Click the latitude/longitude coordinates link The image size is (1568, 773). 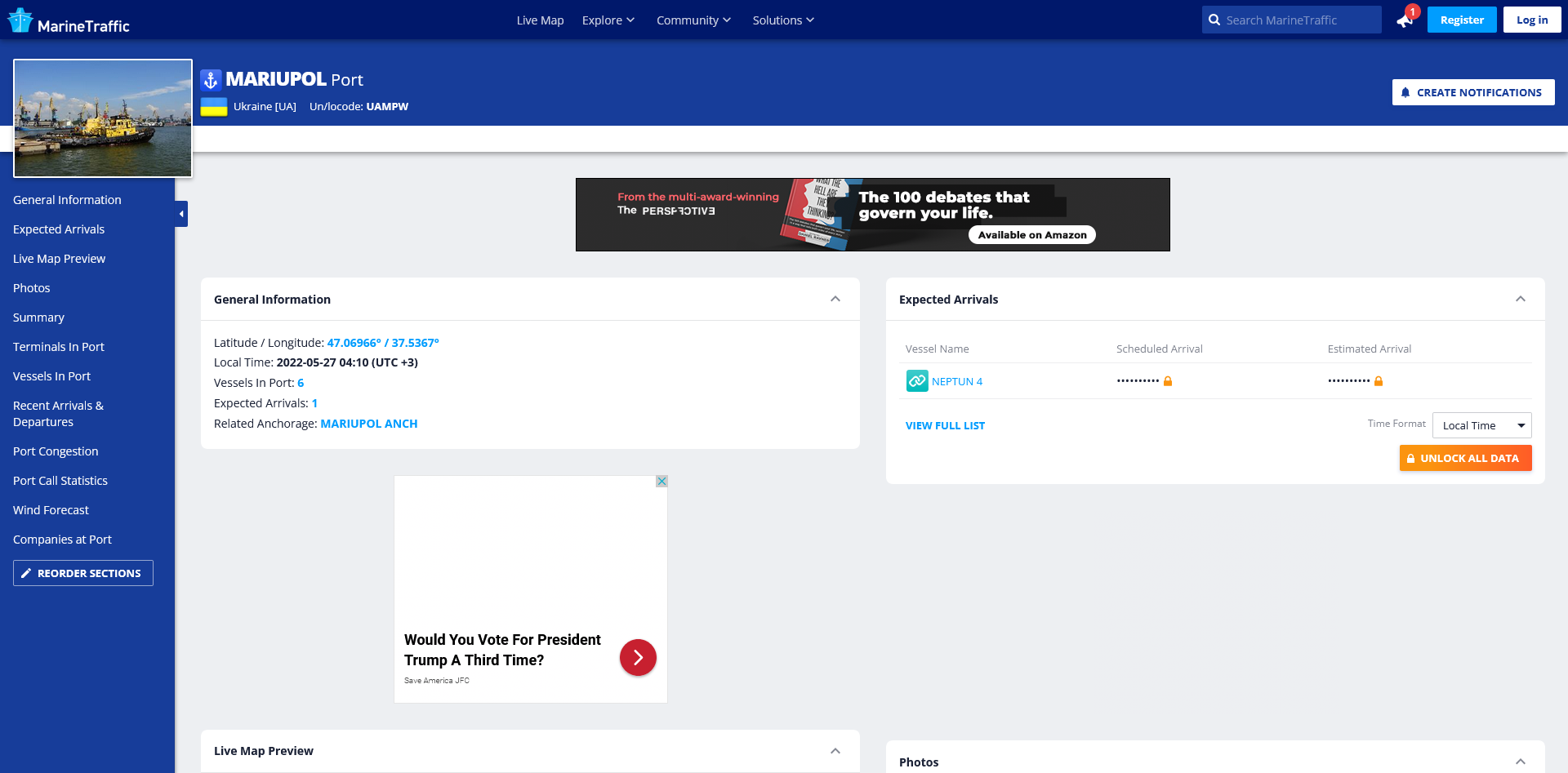[383, 343]
